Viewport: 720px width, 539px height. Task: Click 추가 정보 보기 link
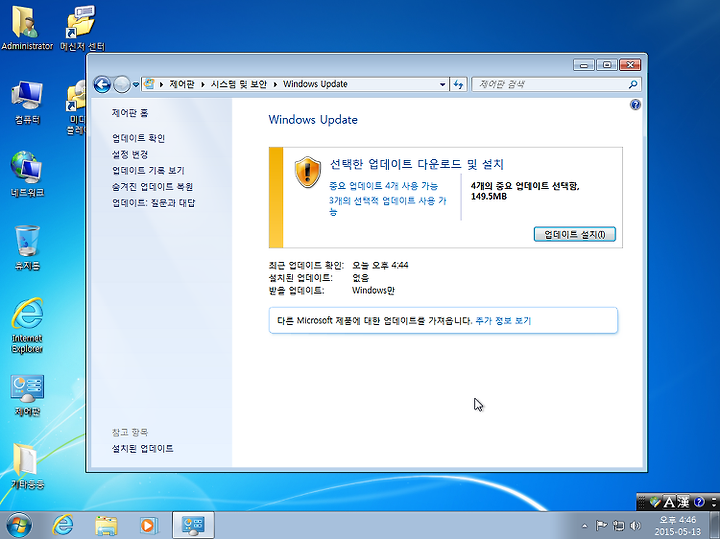[x=503, y=320]
